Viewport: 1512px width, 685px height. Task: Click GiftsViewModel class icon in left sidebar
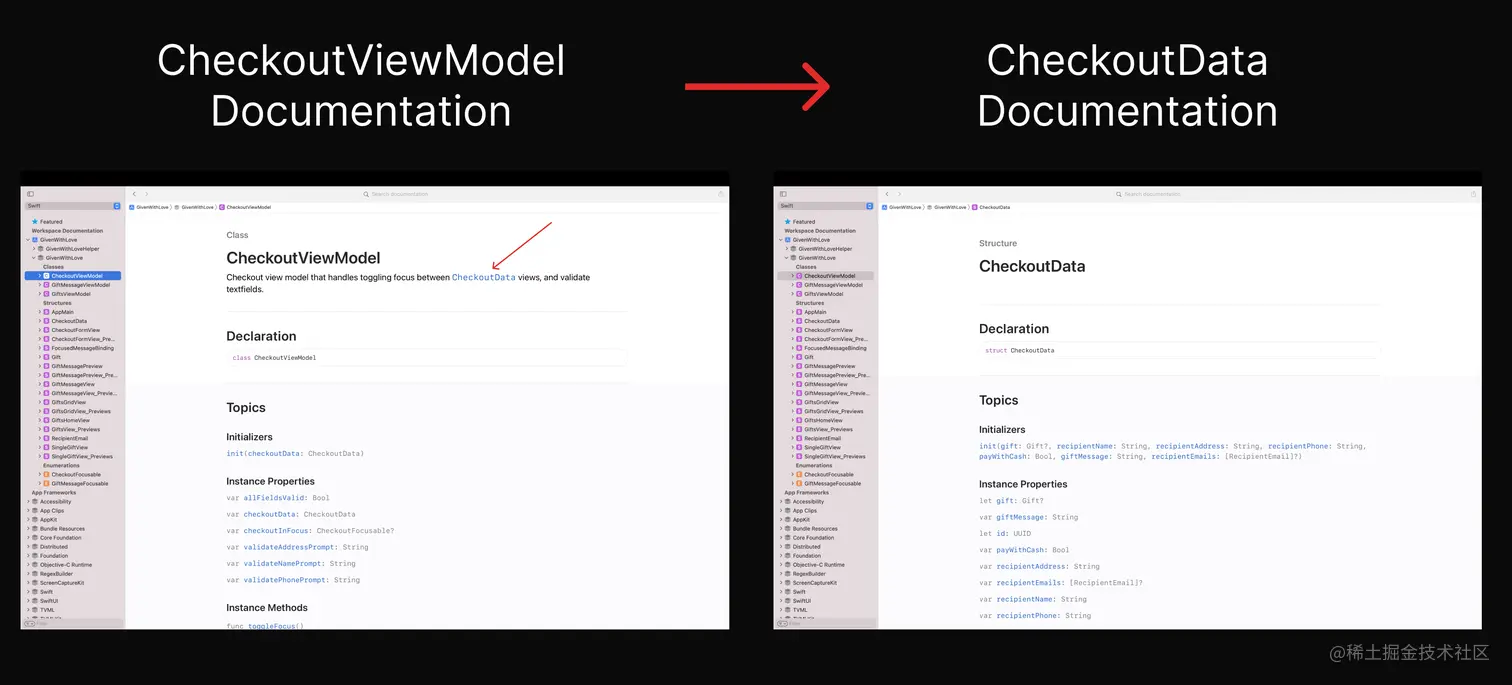coord(46,294)
